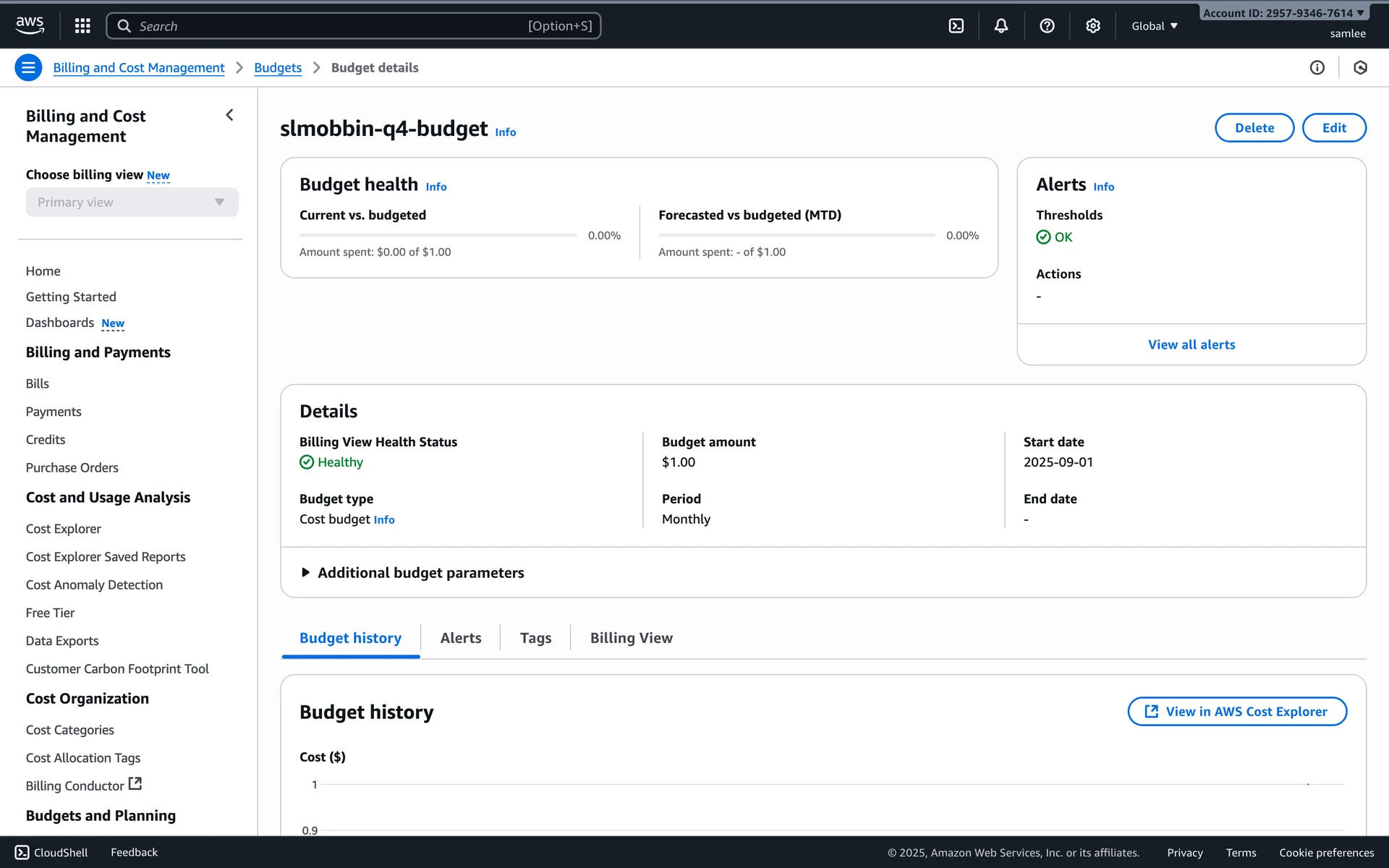The image size is (1389, 868).
Task: Open View all alerts link
Action: coord(1191,345)
